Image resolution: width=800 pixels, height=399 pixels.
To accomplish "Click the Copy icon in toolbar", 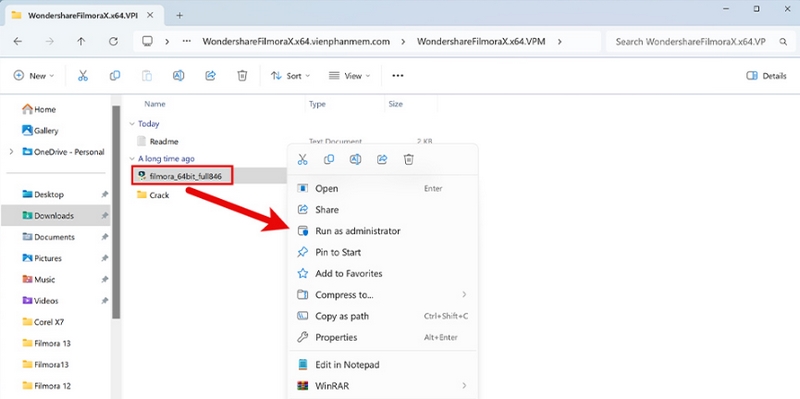I will pos(115,76).
